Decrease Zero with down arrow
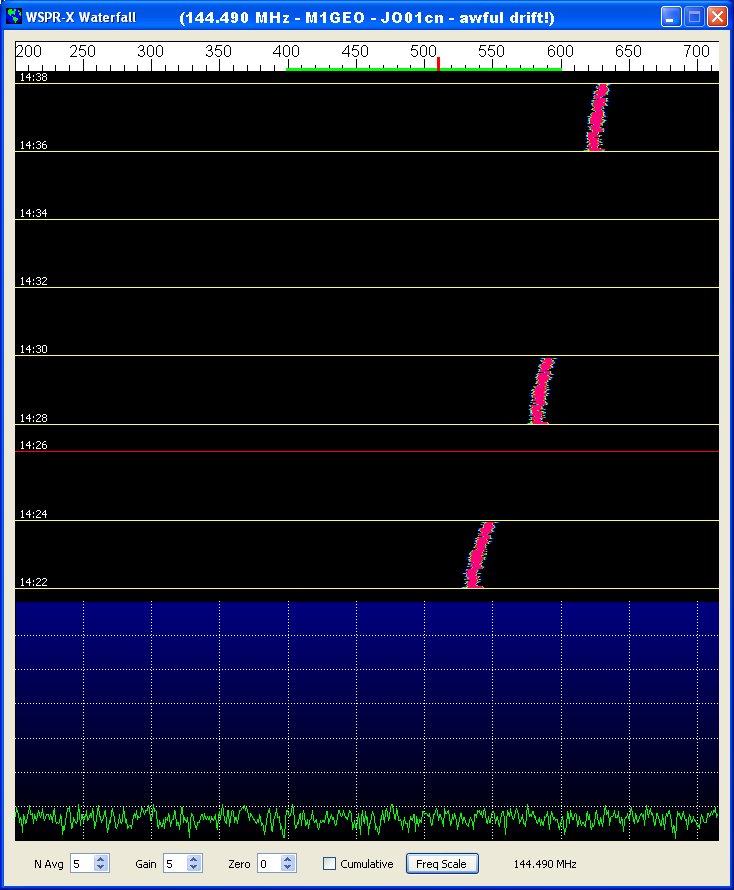Screen dimensions: 734x890 point(287,868)
